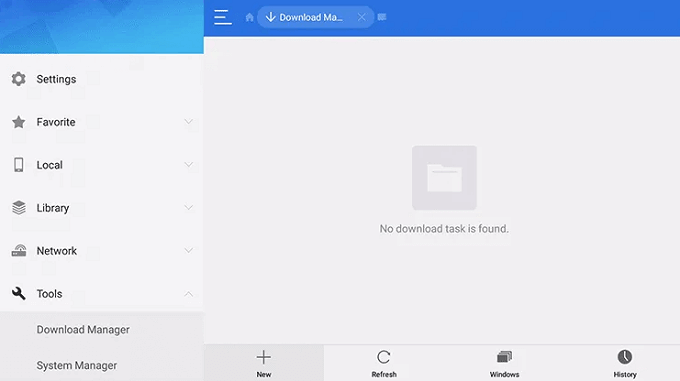Refresh the download list
Viewport: 680px width, 381px height.
384,363
